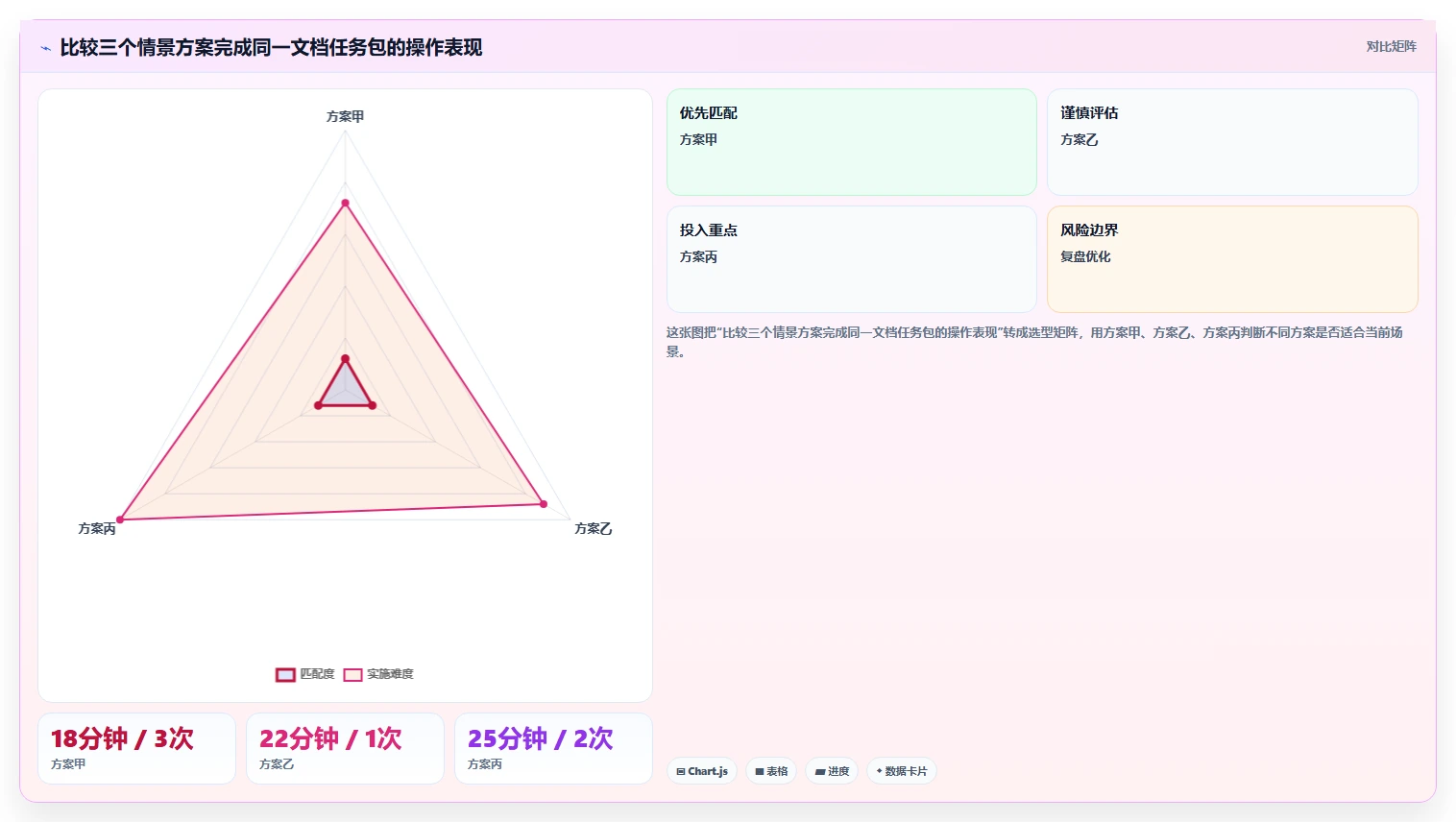Open the 风险边界 card

pos(1232,259)
